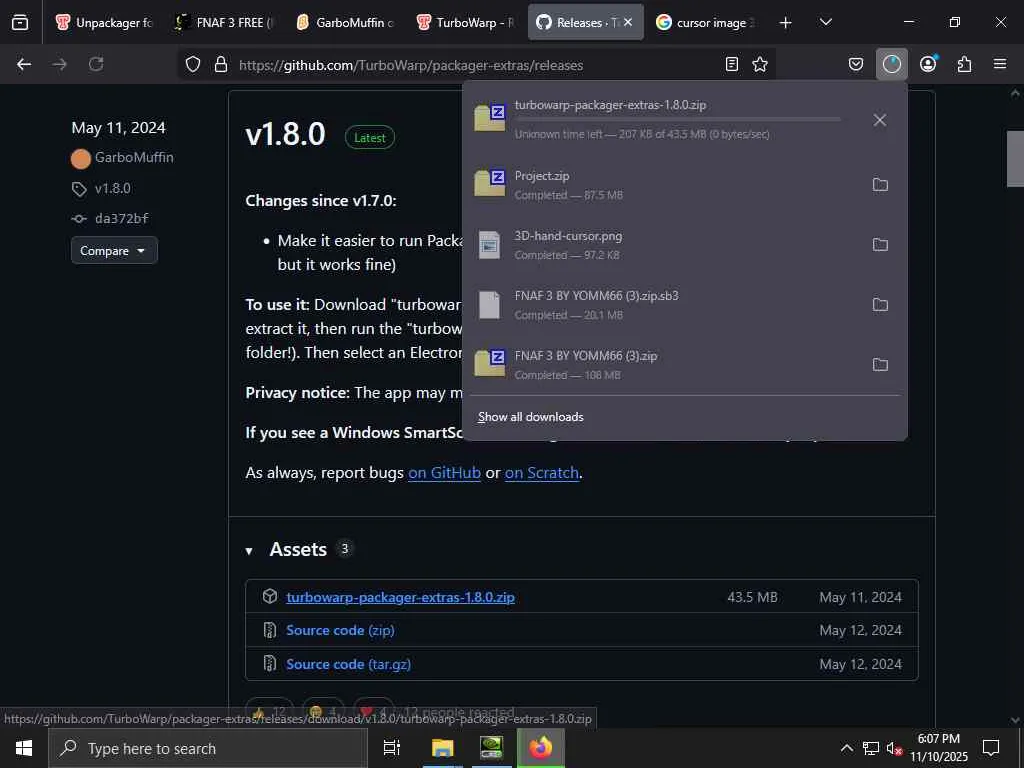Image resolution: width=1024 pixels, height=768 pixels.
Task: Open the Windows Start menu
Action: click(x=24, y=748)
